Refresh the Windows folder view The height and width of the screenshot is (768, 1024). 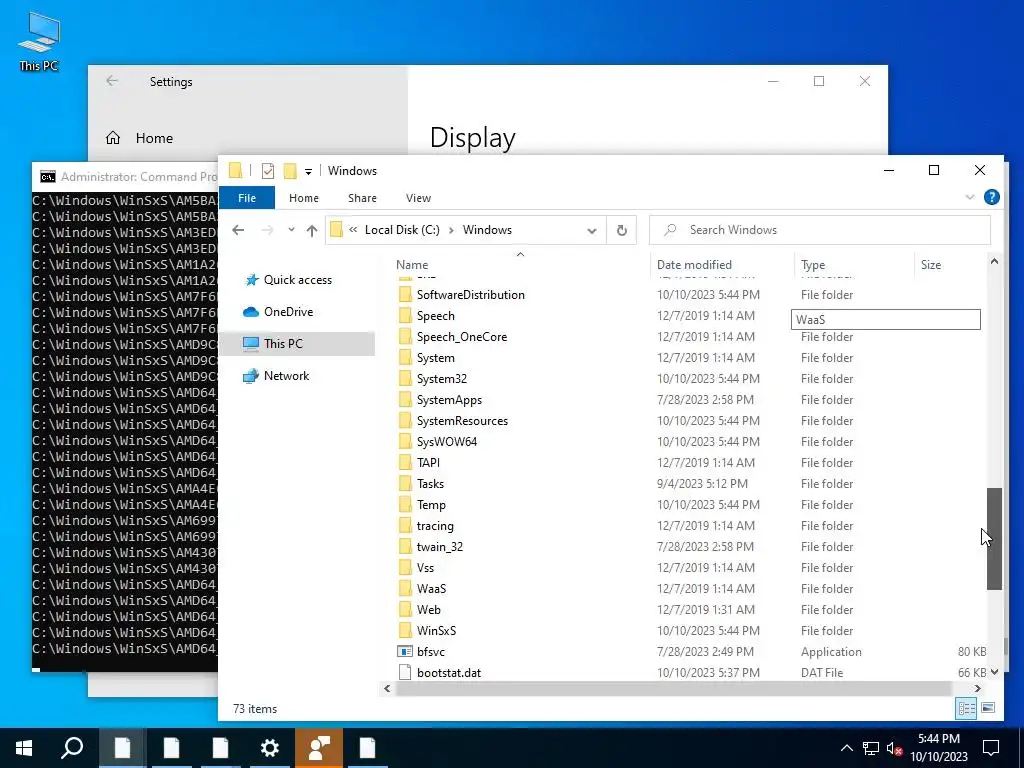point(622,231)
